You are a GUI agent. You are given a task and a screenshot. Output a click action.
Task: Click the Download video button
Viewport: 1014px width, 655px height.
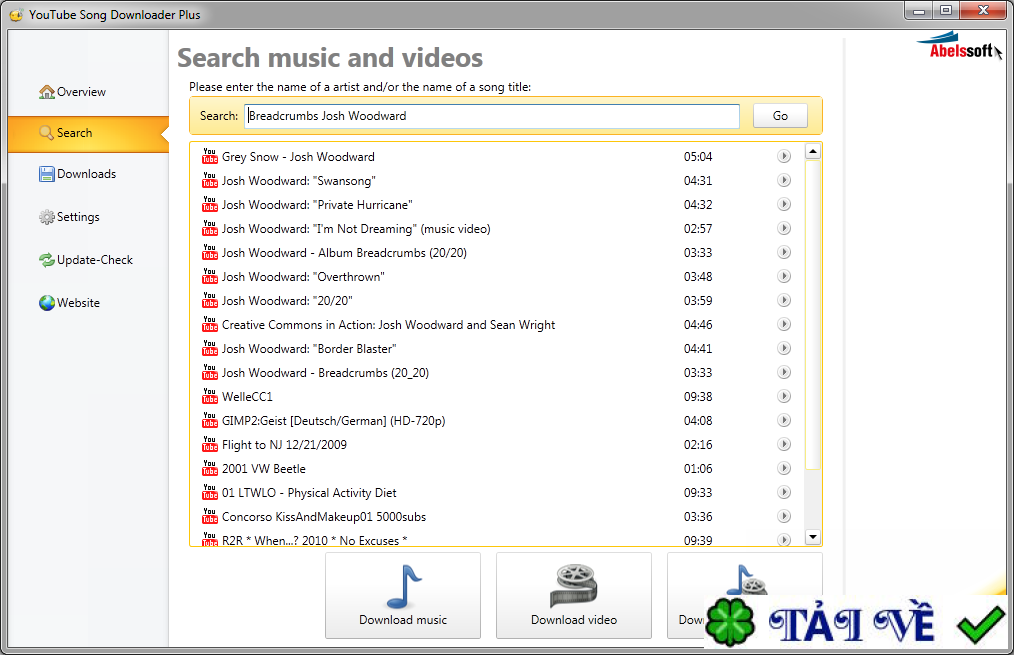click(x=573, y=595)
